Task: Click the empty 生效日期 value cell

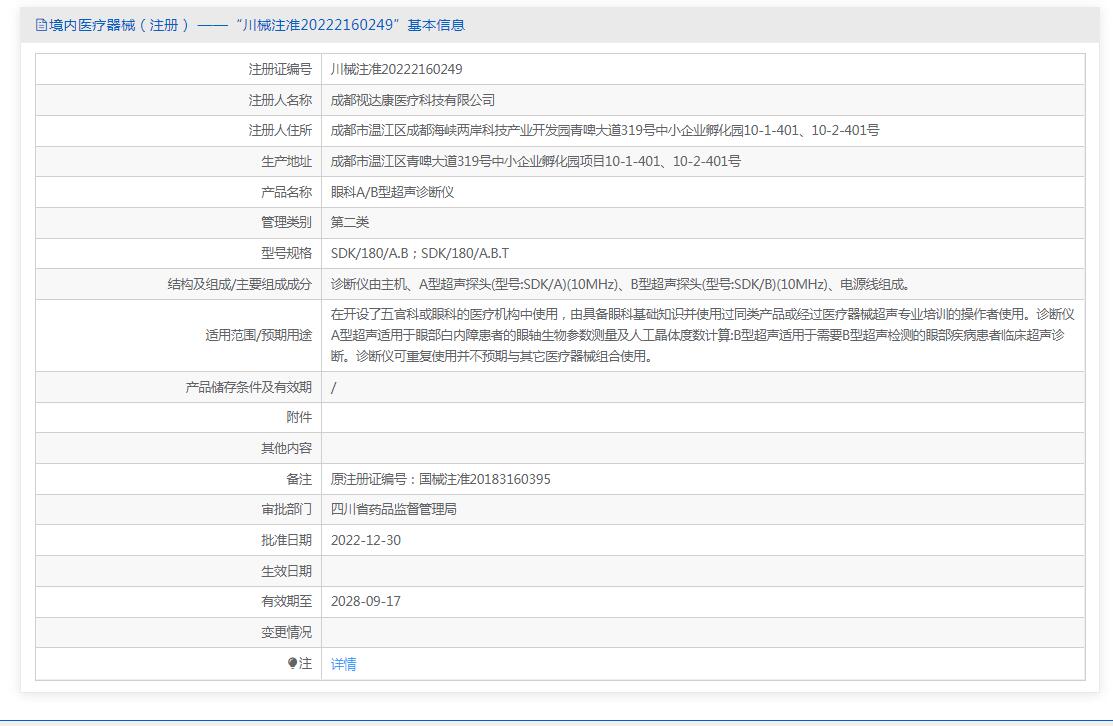Action: click(x=702, y=571)
